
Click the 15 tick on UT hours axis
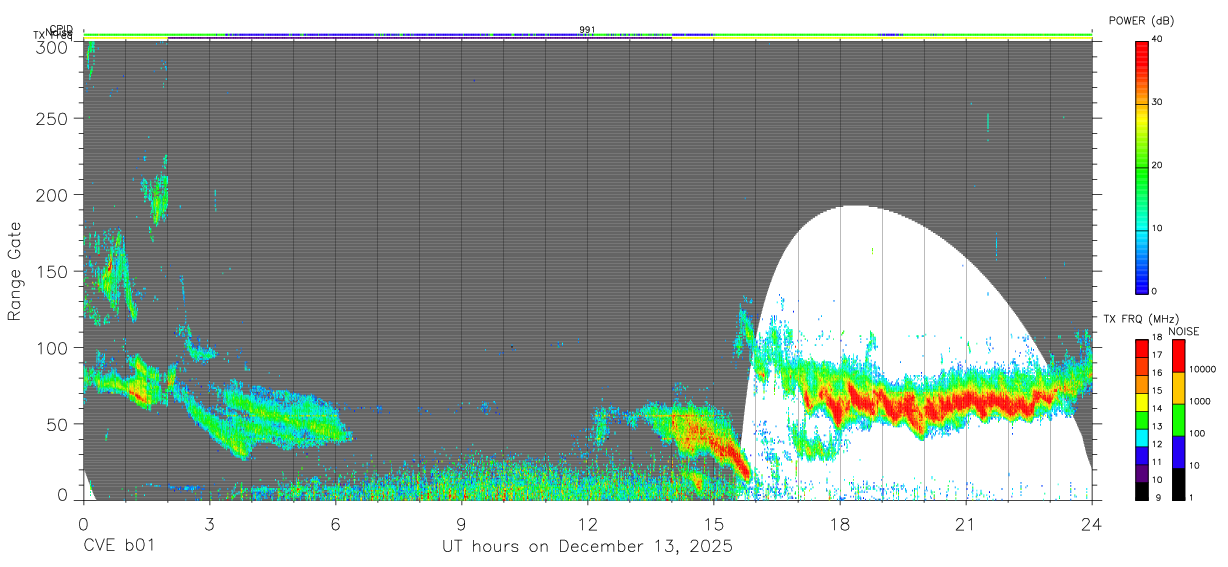click(714, 524)
